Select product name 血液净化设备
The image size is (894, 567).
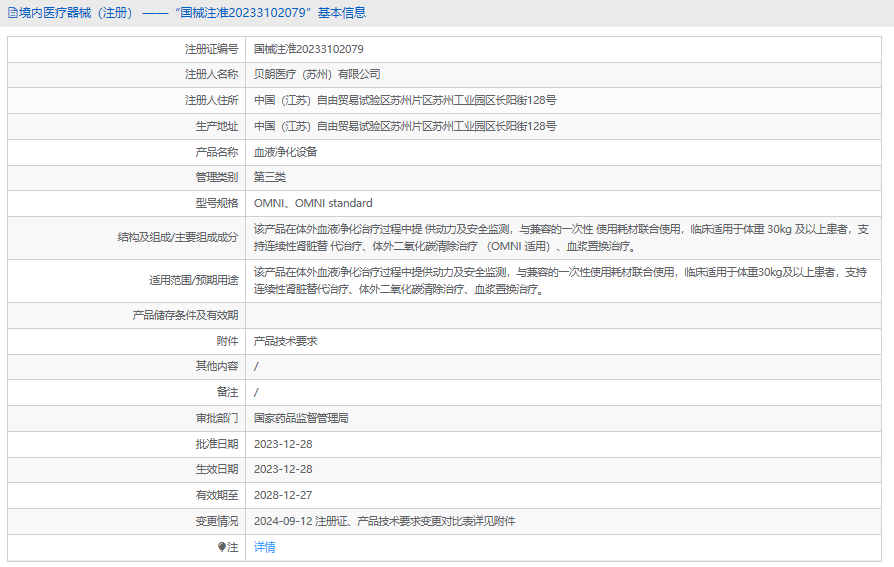coord(285,152)
